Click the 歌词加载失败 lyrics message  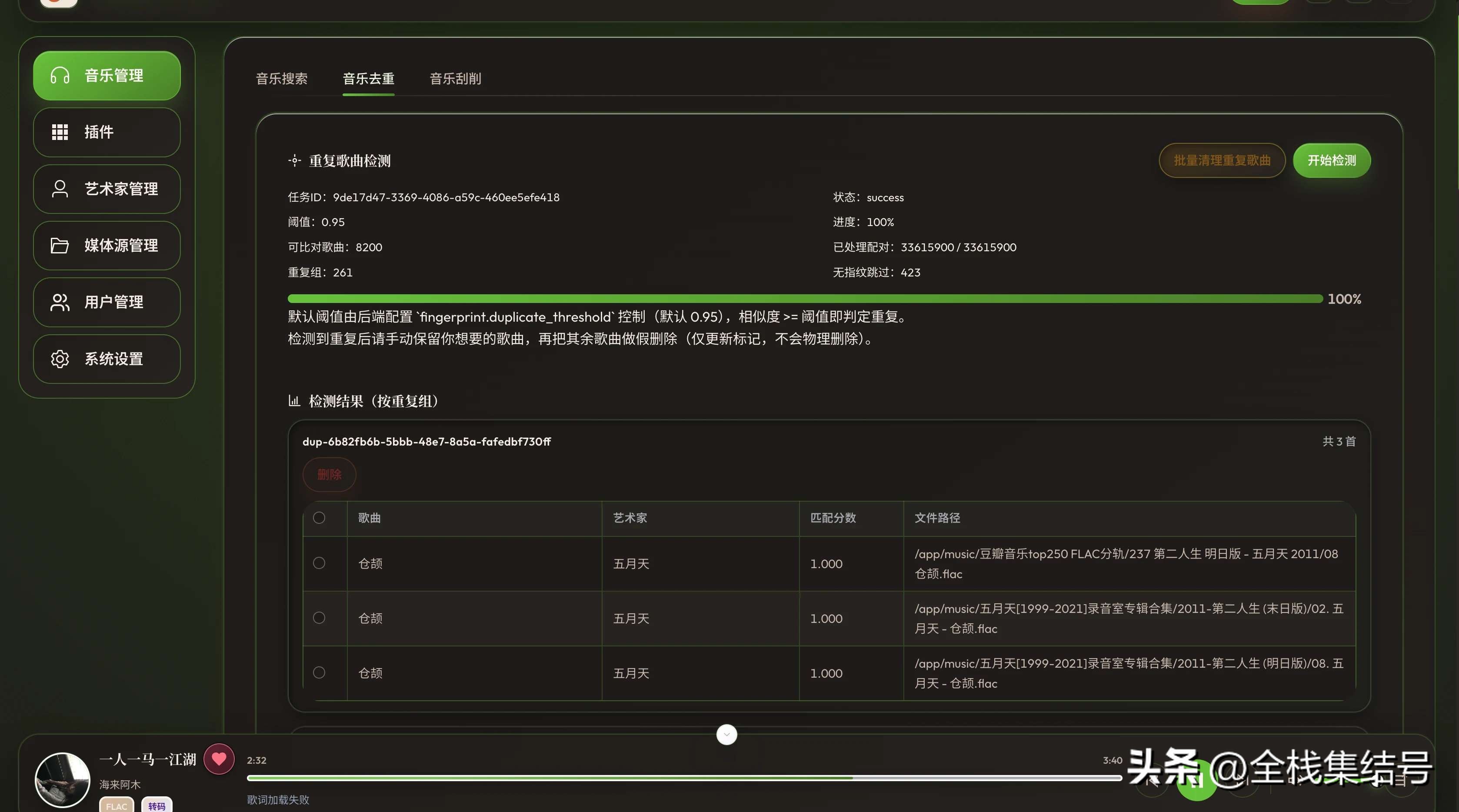click(278, 799)
